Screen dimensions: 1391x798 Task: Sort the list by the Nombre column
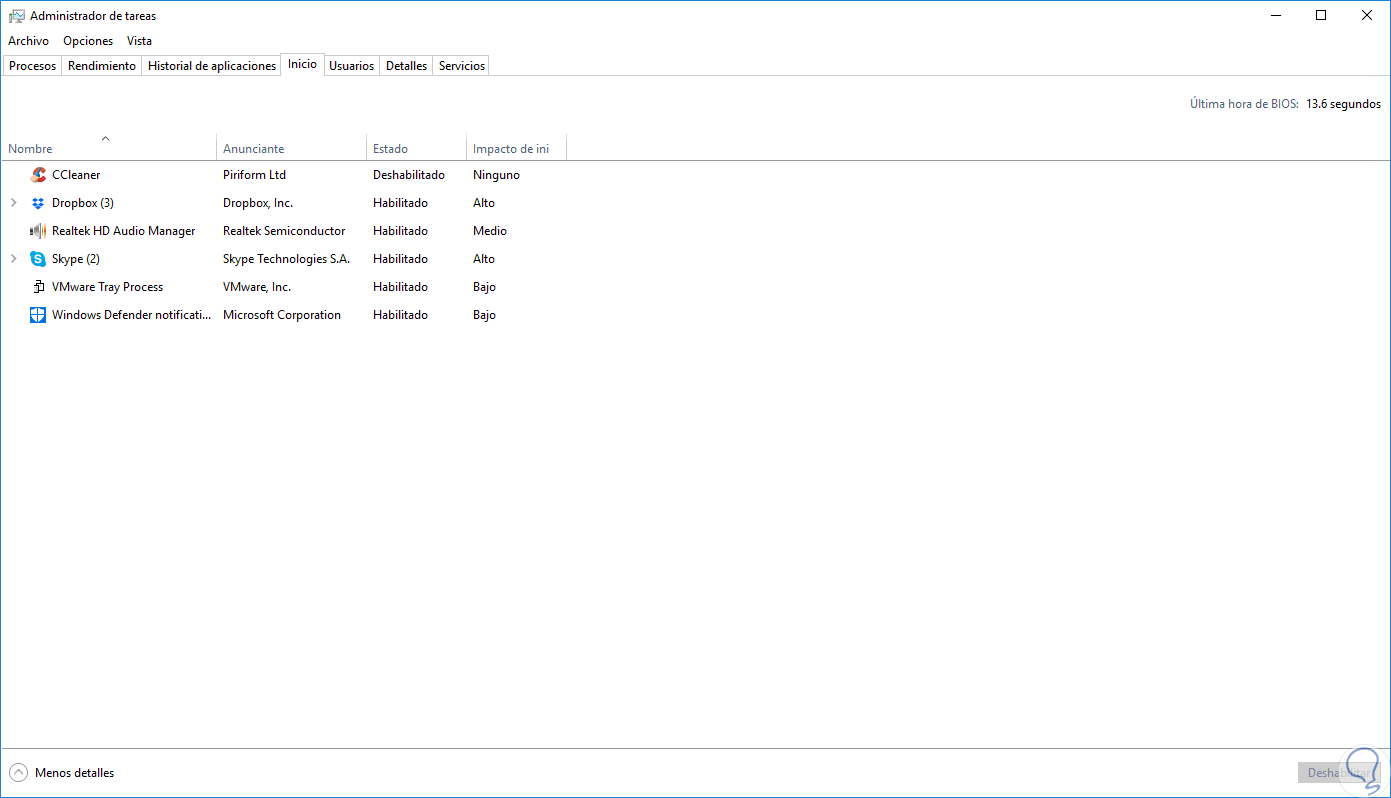coord(109,148)
